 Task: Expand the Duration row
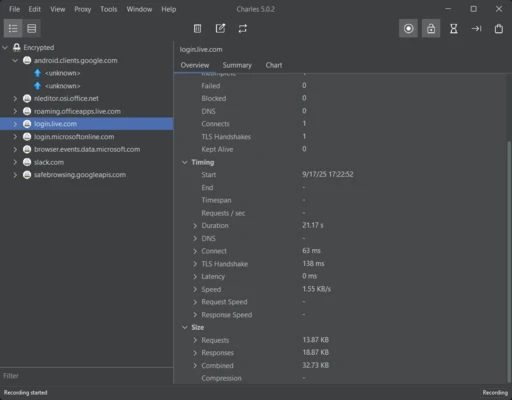coord(195,226)
